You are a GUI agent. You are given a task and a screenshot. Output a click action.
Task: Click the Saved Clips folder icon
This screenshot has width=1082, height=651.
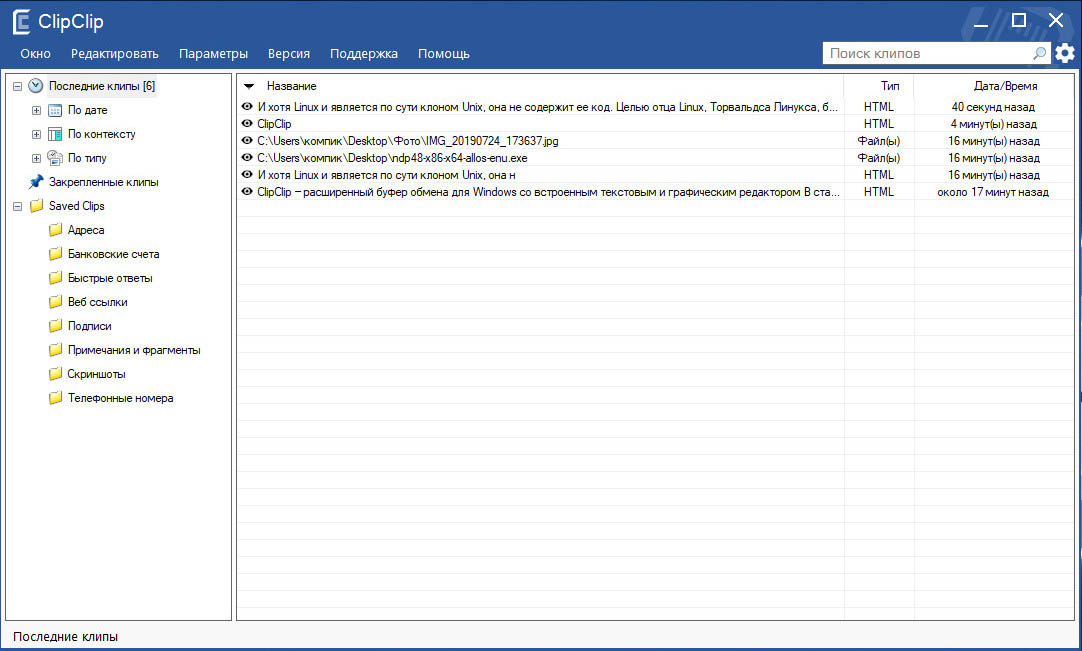tap(36, 206)
